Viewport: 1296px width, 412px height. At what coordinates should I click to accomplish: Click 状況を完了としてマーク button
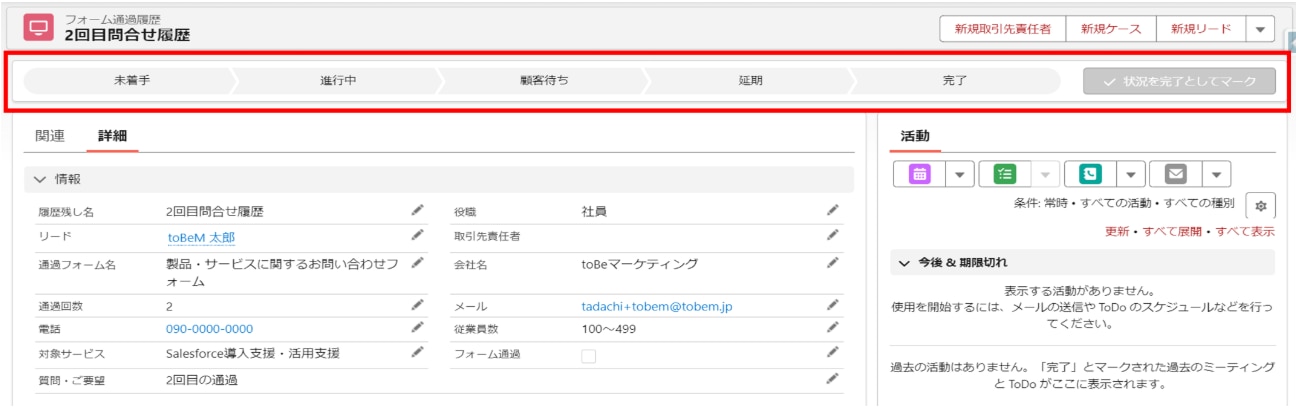click(x=1180, y=81)
